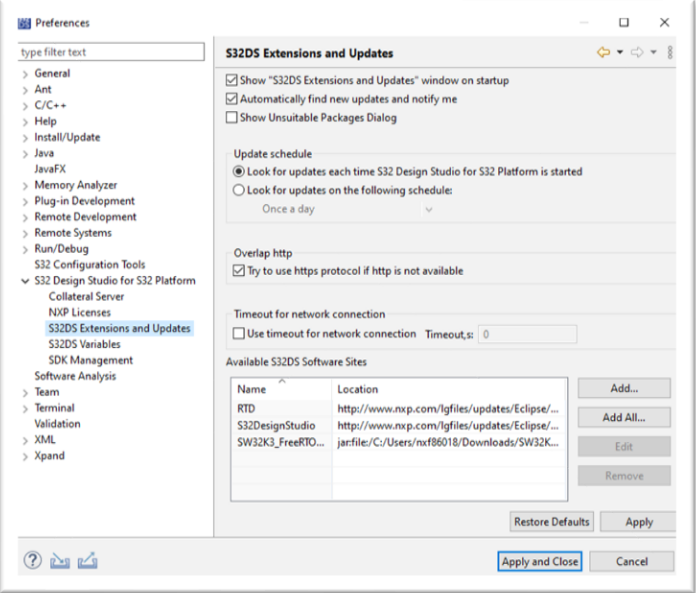Select S32 Configuration Tools item

point(90,265)
